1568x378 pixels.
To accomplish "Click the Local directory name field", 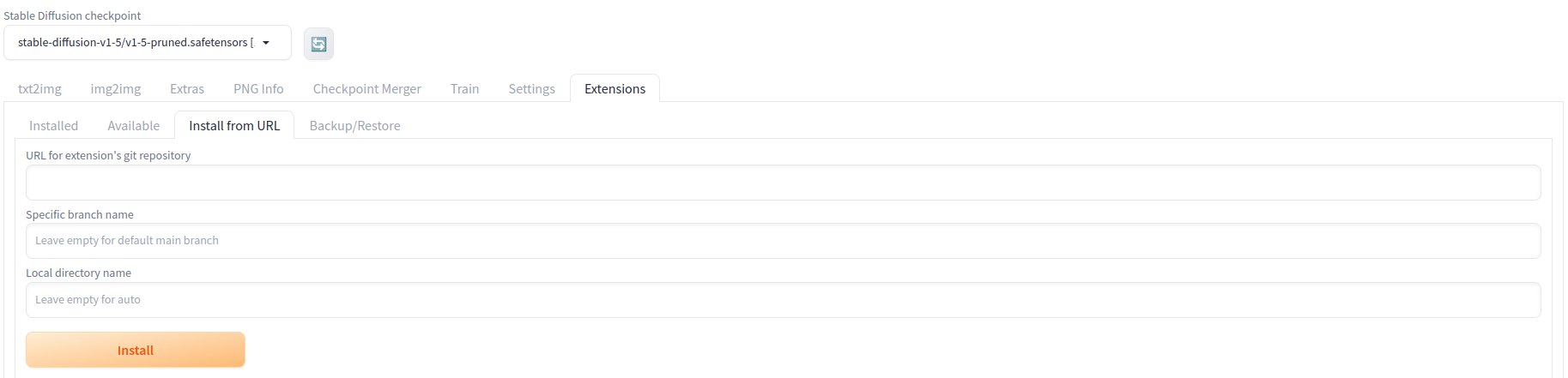I will pyautogui.click(x=783, y=300).
